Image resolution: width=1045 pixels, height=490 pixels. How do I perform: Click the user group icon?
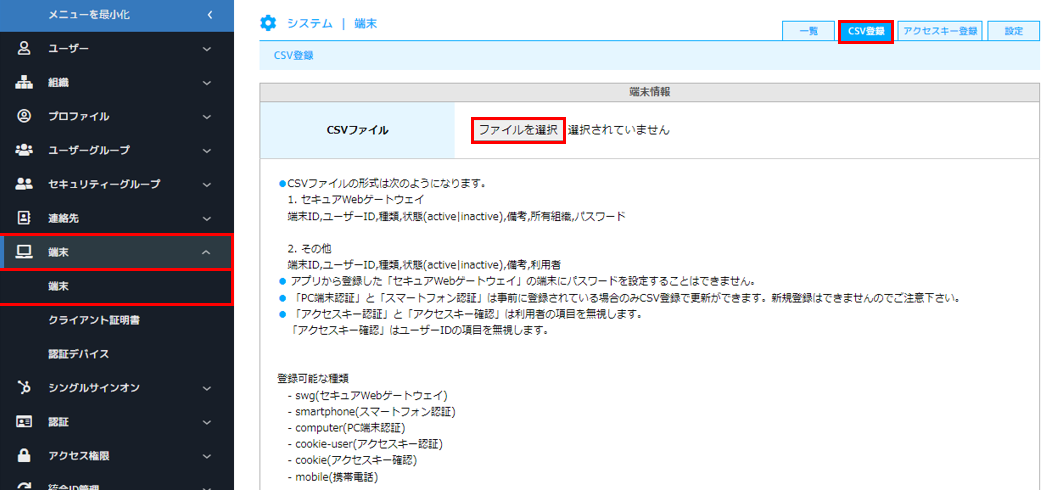pyautogui.click(x=24, y=150)
